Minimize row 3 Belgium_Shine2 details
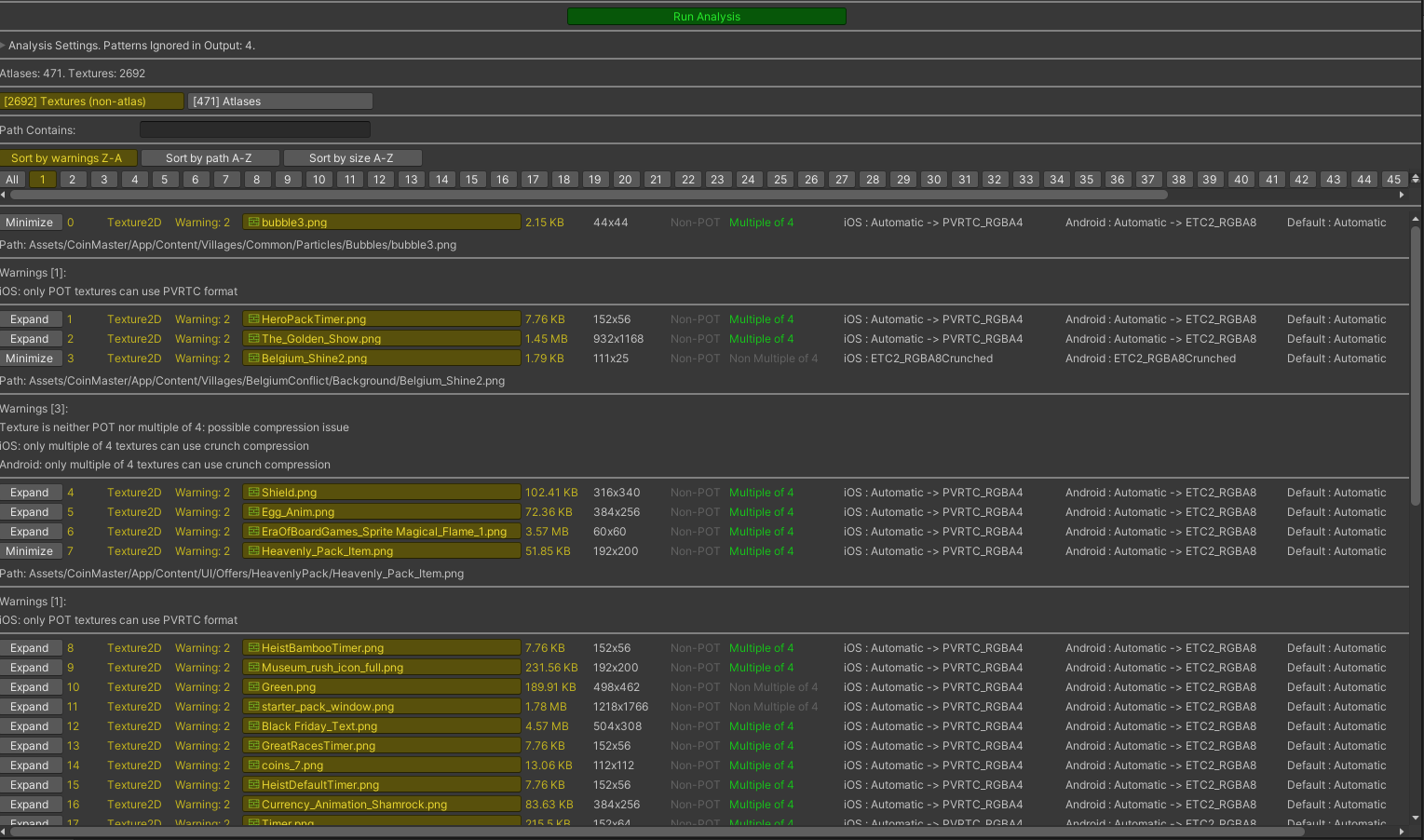 tap(31, 359)
